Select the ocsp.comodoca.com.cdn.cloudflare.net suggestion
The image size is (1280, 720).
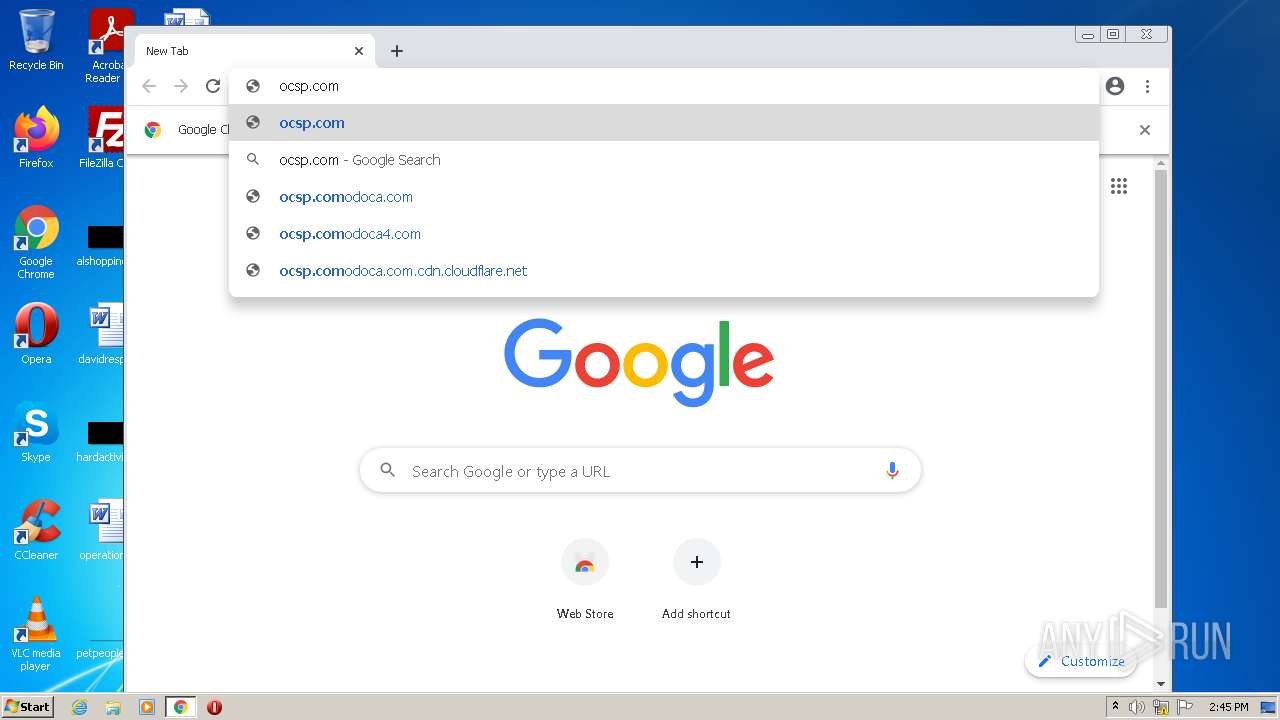pyautogui.click(x=664, y=271)
